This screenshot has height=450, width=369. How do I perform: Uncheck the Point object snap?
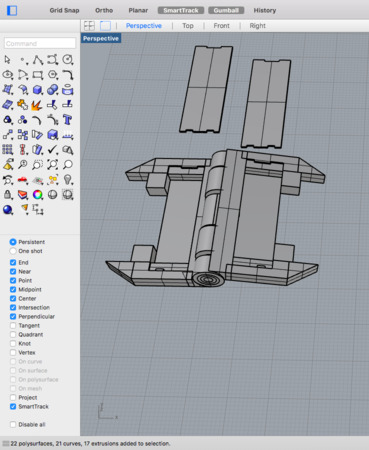point(13,280)
